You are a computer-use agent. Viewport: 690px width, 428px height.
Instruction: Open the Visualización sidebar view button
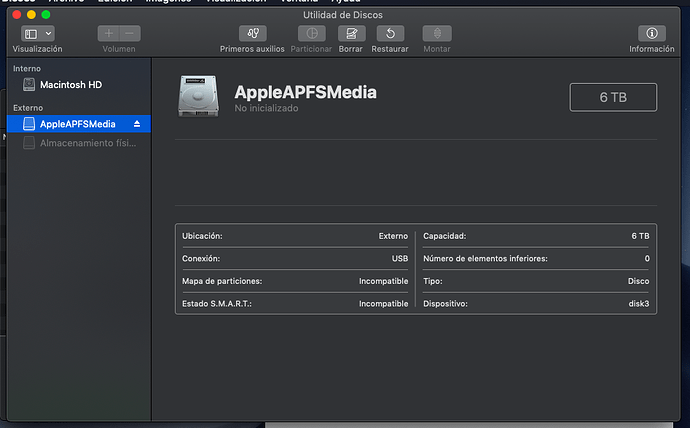tap(31, 34)
